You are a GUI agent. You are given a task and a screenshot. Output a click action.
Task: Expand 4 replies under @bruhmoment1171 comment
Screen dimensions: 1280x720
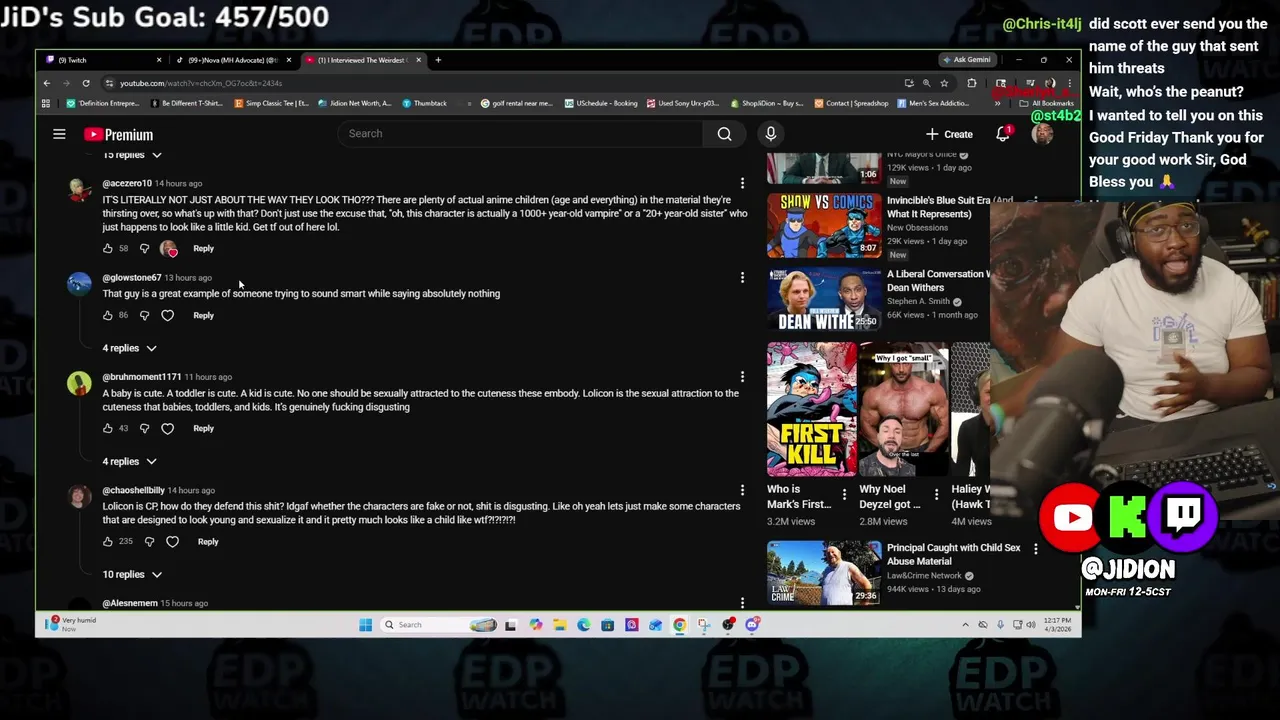click(x=129, y=461)
